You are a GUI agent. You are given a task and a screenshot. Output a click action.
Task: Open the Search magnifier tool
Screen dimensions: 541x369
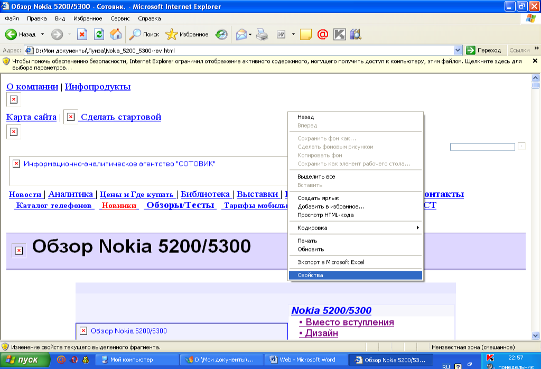135,34
